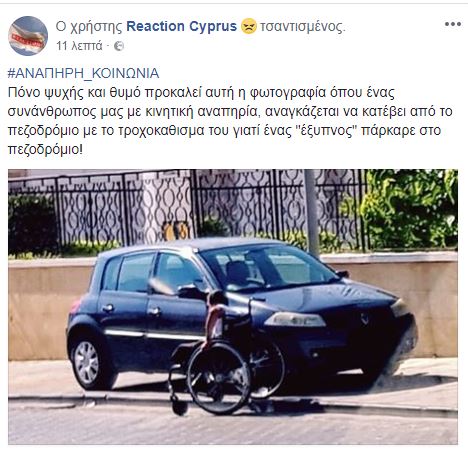Open the car photo in viewer
468x453 pixels.
tap(233, 307)
